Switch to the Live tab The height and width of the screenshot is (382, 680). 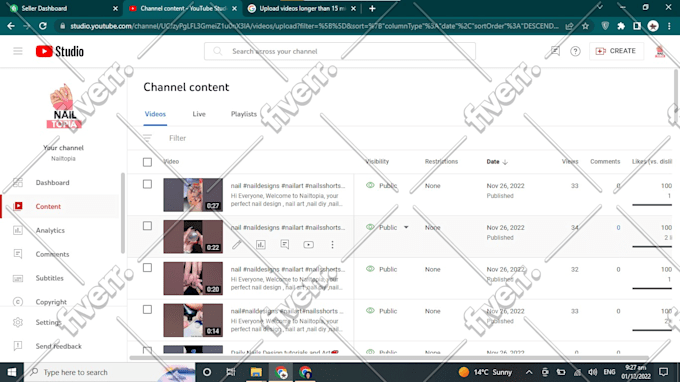tap(199, 114)
